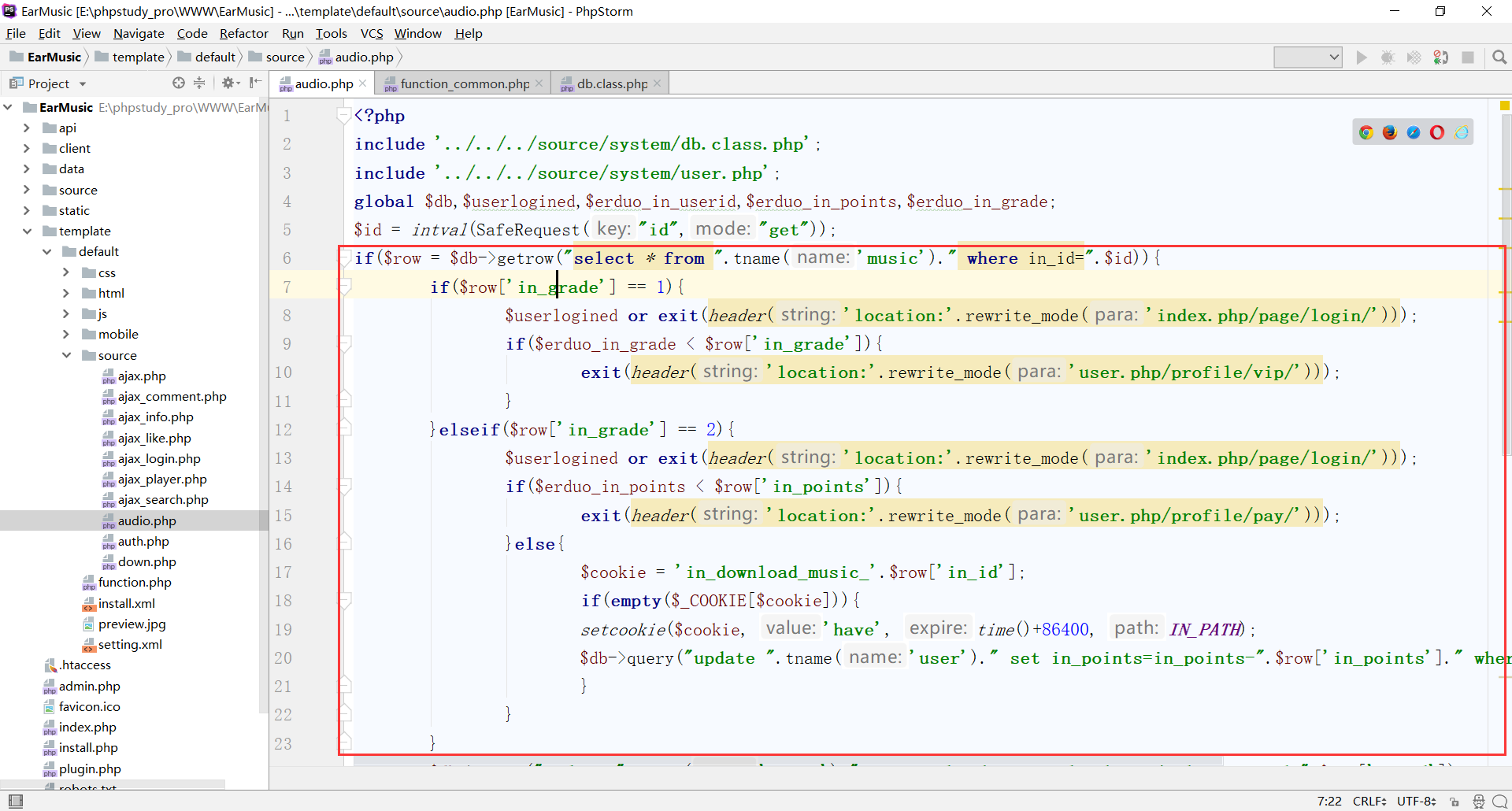Toggle tool window bars icon in status bar

click(x=15, y=802)
